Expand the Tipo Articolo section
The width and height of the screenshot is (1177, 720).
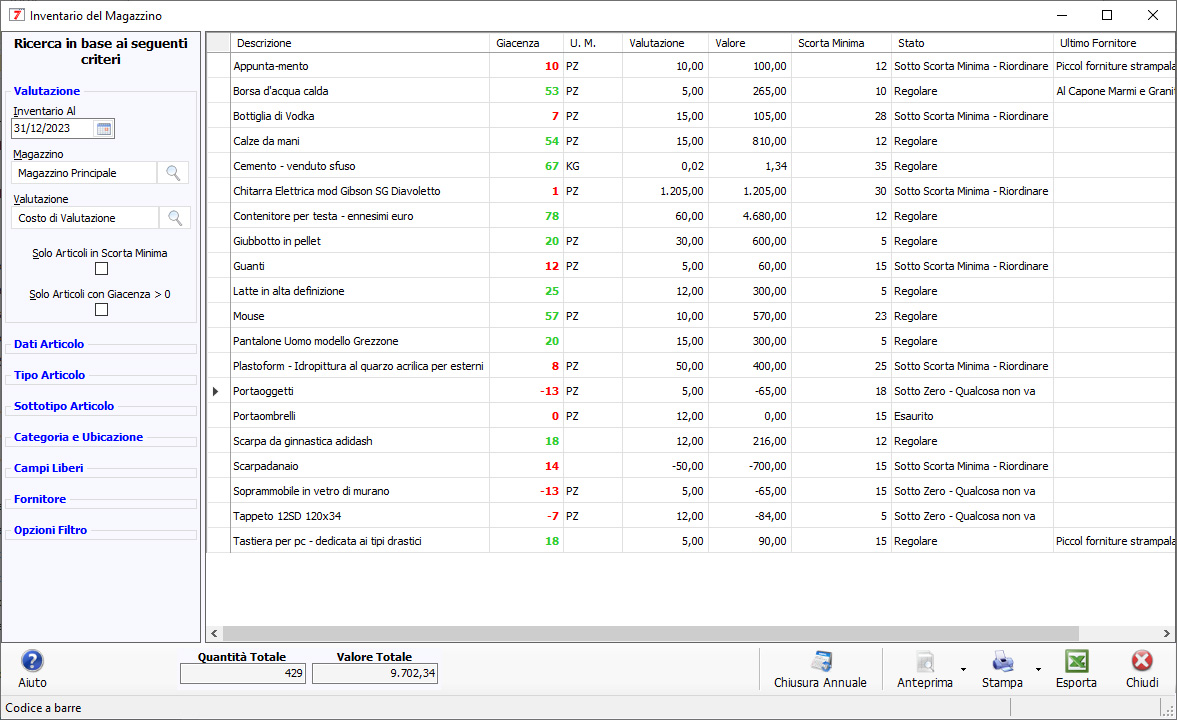point(50,375)
